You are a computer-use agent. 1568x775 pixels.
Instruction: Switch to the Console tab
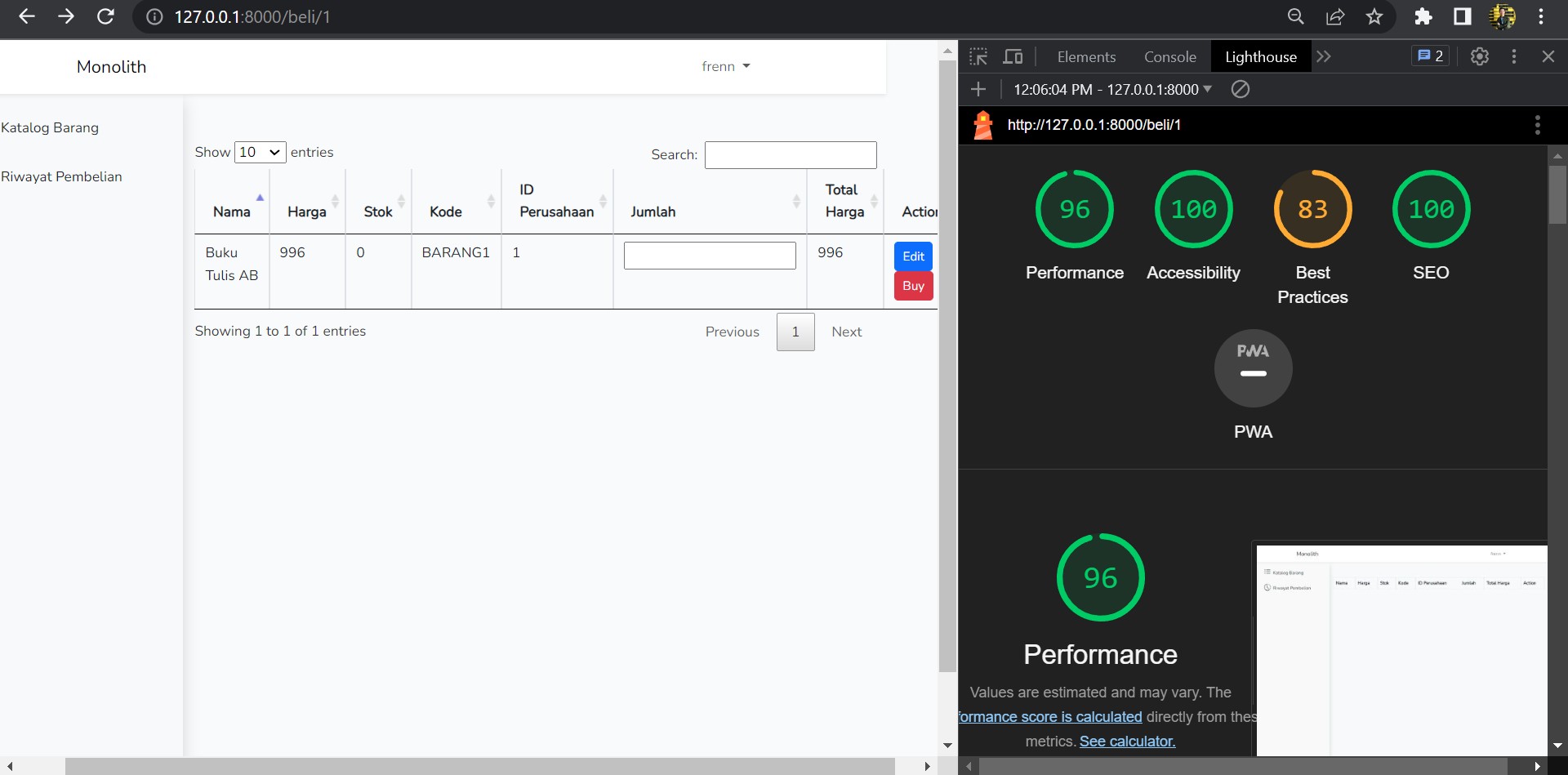pos(1170,56)
